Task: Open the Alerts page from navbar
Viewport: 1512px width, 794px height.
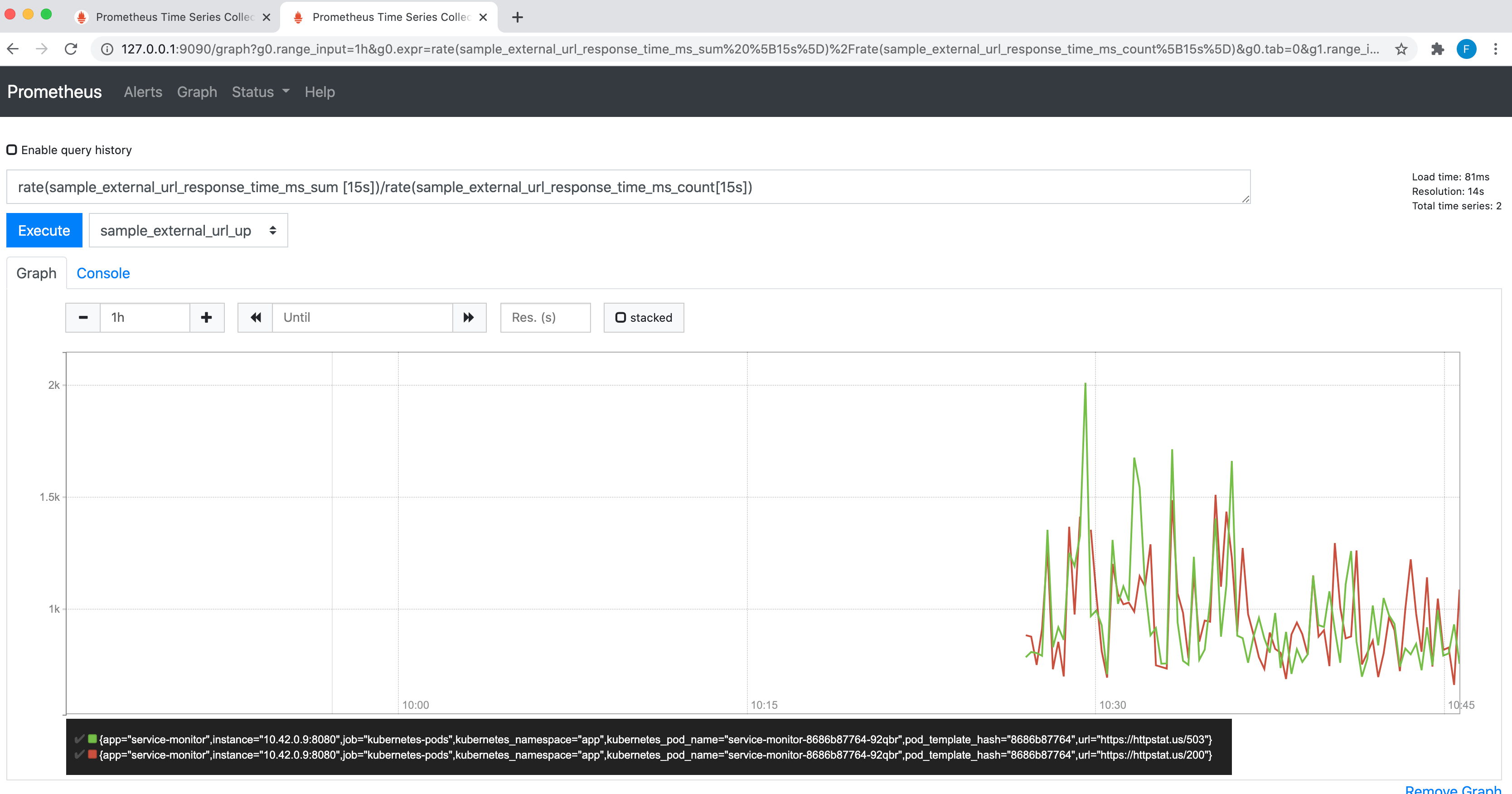Action: pos(143,92)
